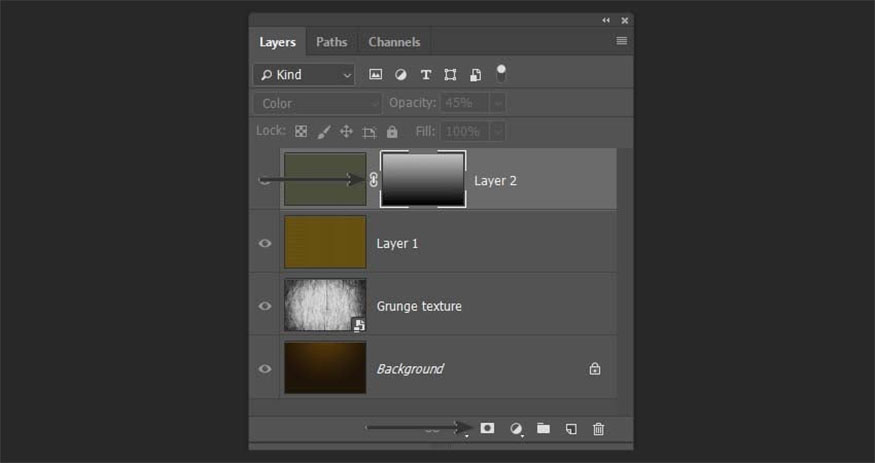The image size is (875, 463).
Task: Select Layer 1 brown thumbnail
Action: (x=325, y=242)
